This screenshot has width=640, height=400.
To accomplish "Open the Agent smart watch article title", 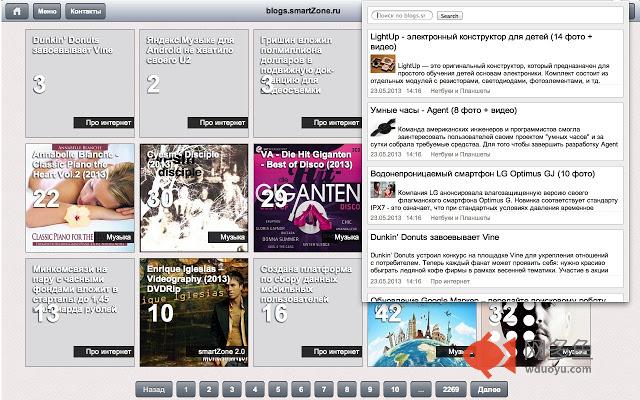I will click(x=444, y=110).
